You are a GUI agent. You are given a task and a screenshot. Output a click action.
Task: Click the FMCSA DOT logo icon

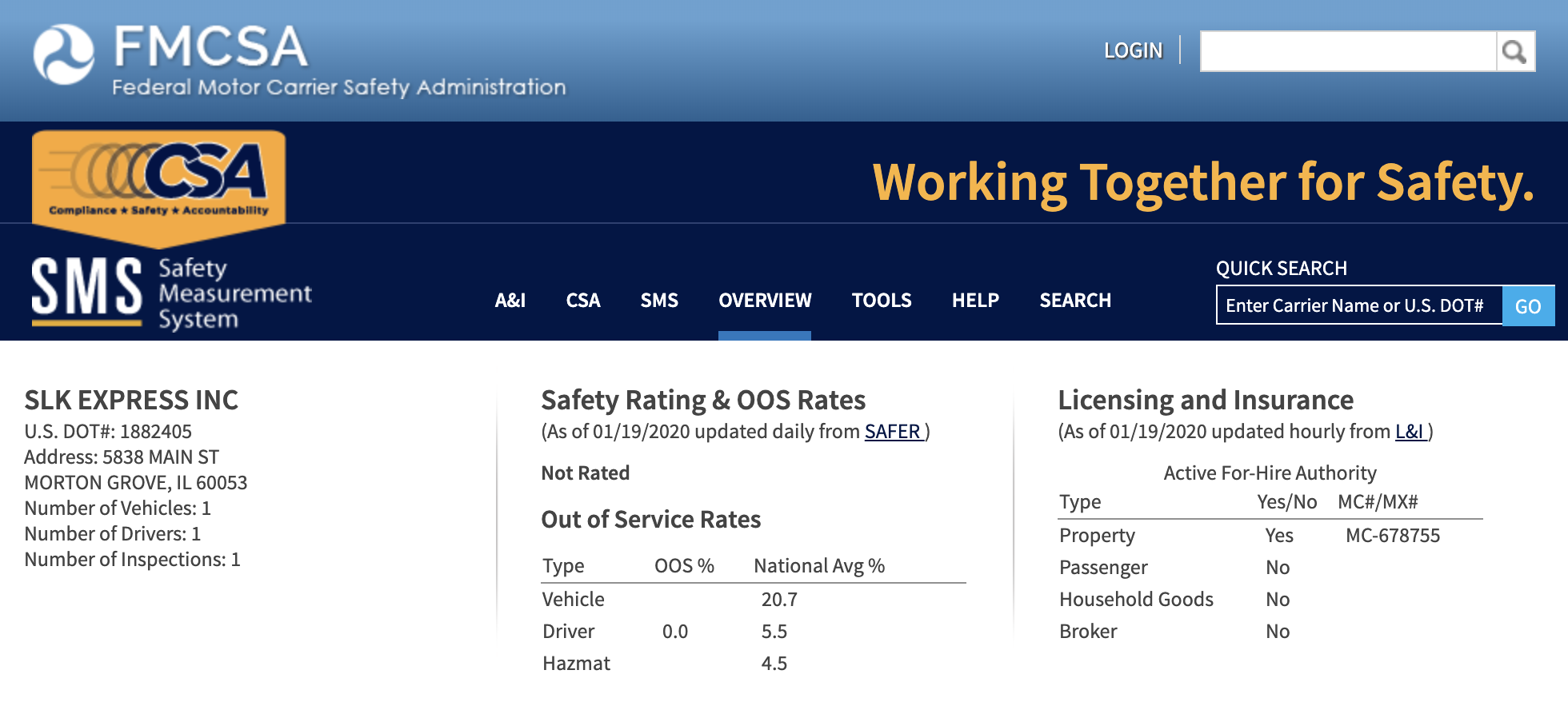tap(64, 54)
